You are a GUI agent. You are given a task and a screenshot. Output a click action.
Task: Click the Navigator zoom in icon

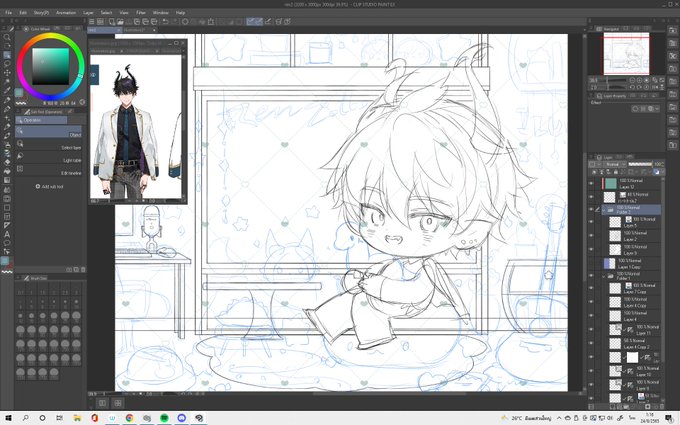click(640, 81)
